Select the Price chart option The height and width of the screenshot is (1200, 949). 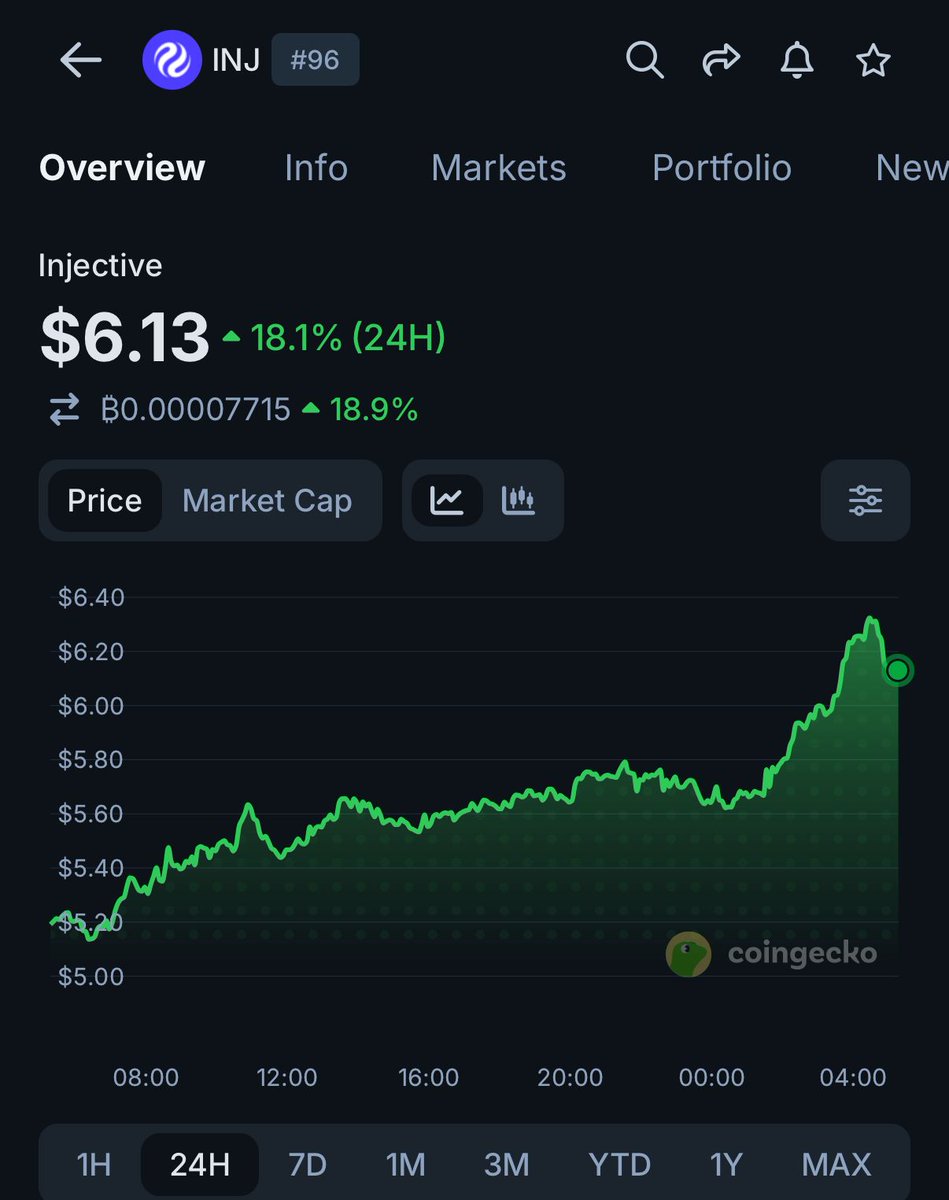[104, 500]
